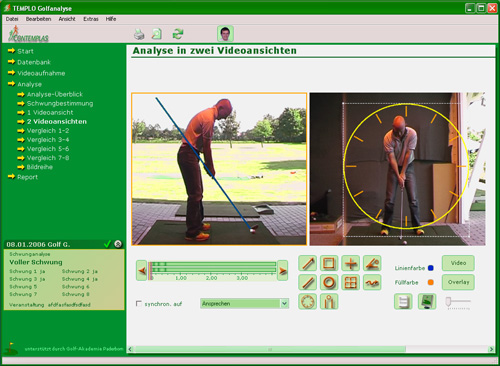Select the crosshair plus tool
500x366 pixels.
click(x=351, y=263)
